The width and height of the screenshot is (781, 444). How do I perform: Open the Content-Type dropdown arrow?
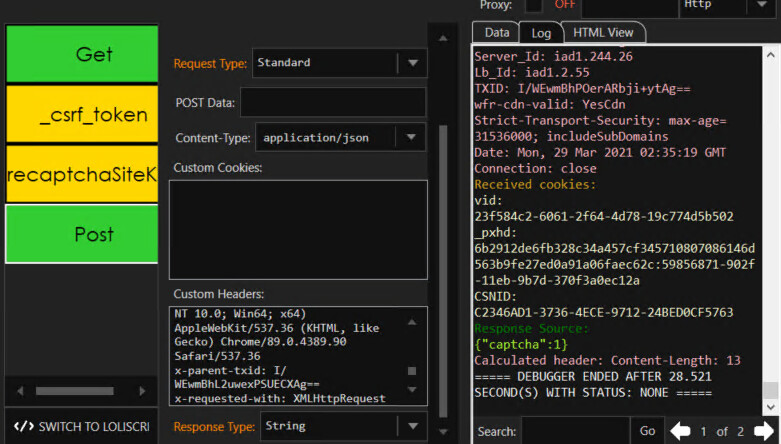tap(411, 137)
